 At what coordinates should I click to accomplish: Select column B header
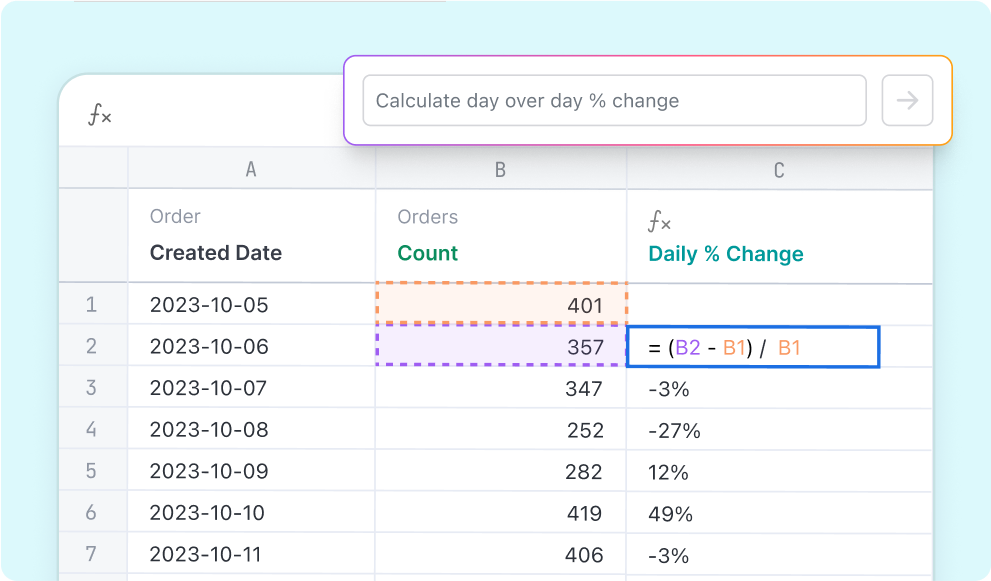pos(500,170)
